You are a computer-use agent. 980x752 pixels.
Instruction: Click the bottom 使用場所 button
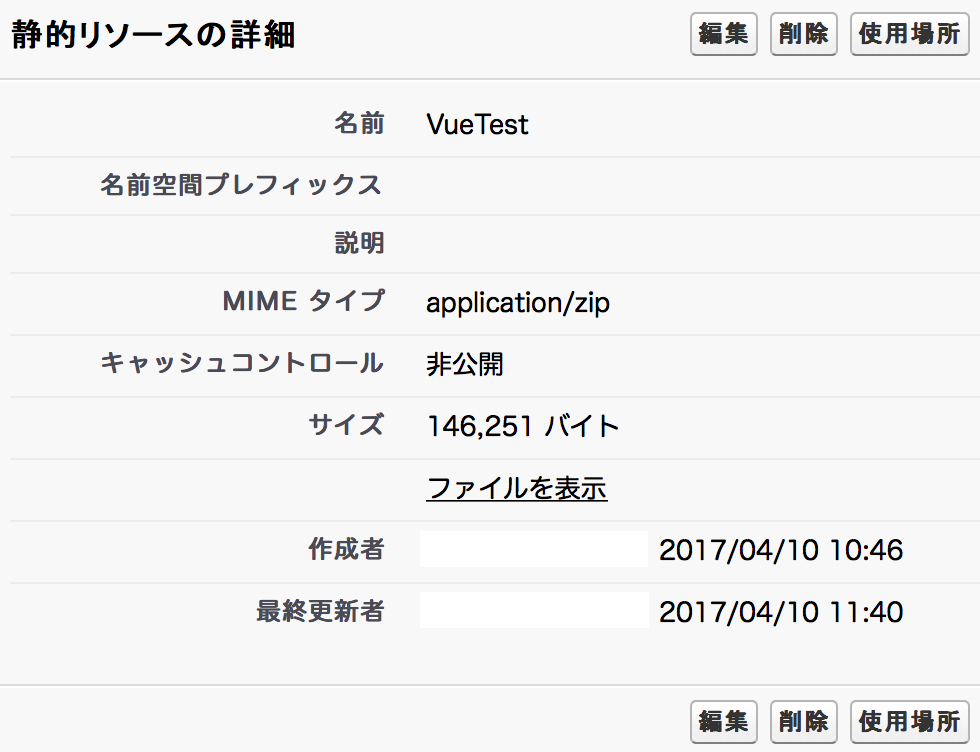[909, 721]
